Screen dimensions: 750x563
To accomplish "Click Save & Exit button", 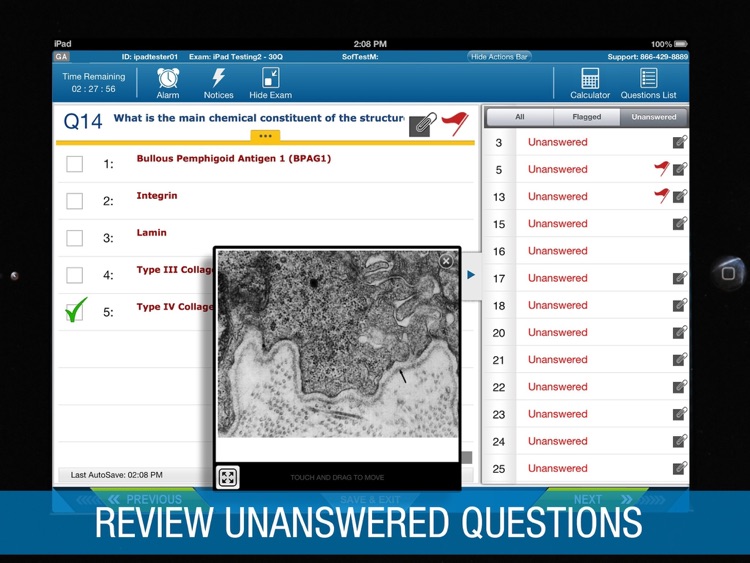I will 370,499.
